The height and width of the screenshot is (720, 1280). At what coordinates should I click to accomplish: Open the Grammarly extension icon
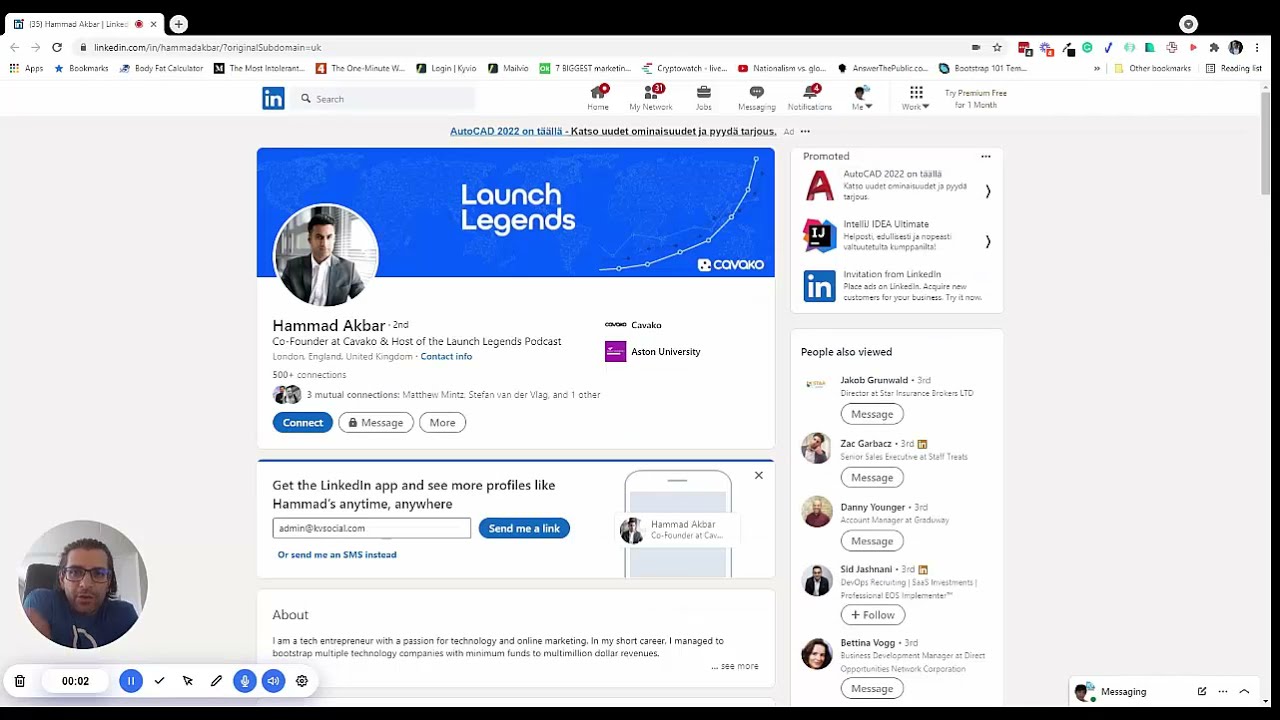click(1087, 47)
